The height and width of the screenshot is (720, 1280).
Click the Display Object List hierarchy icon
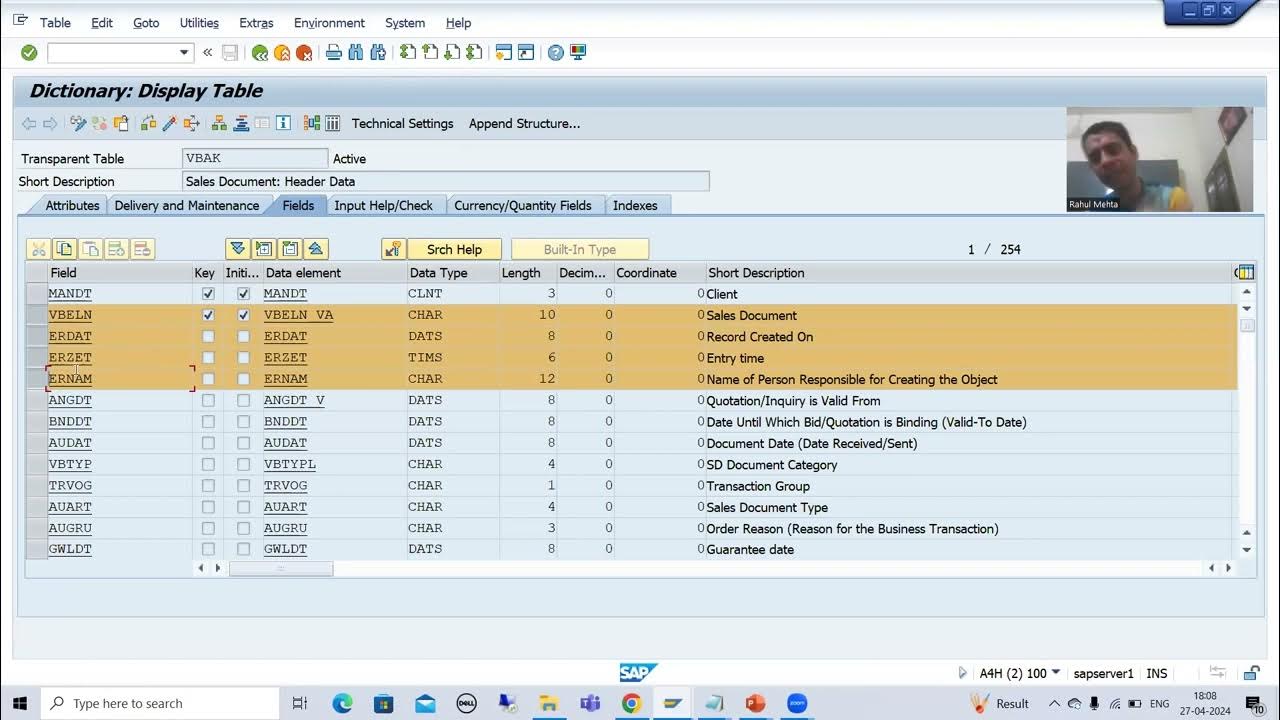coord(219,123)
